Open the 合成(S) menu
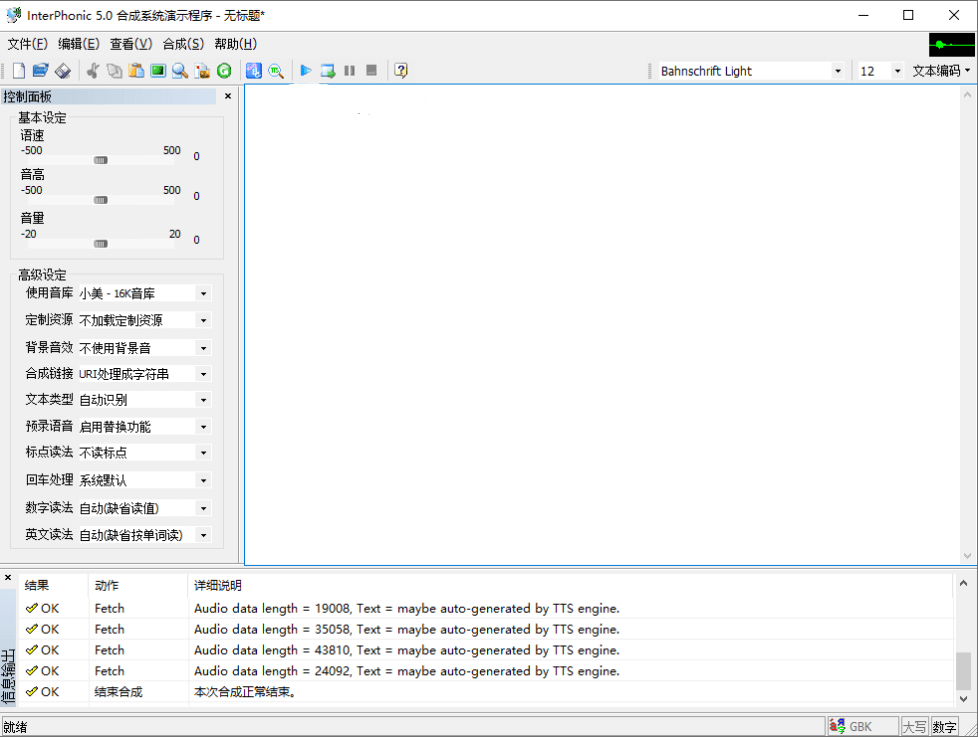Screen dimensions: 978x741 click(183, 44)
